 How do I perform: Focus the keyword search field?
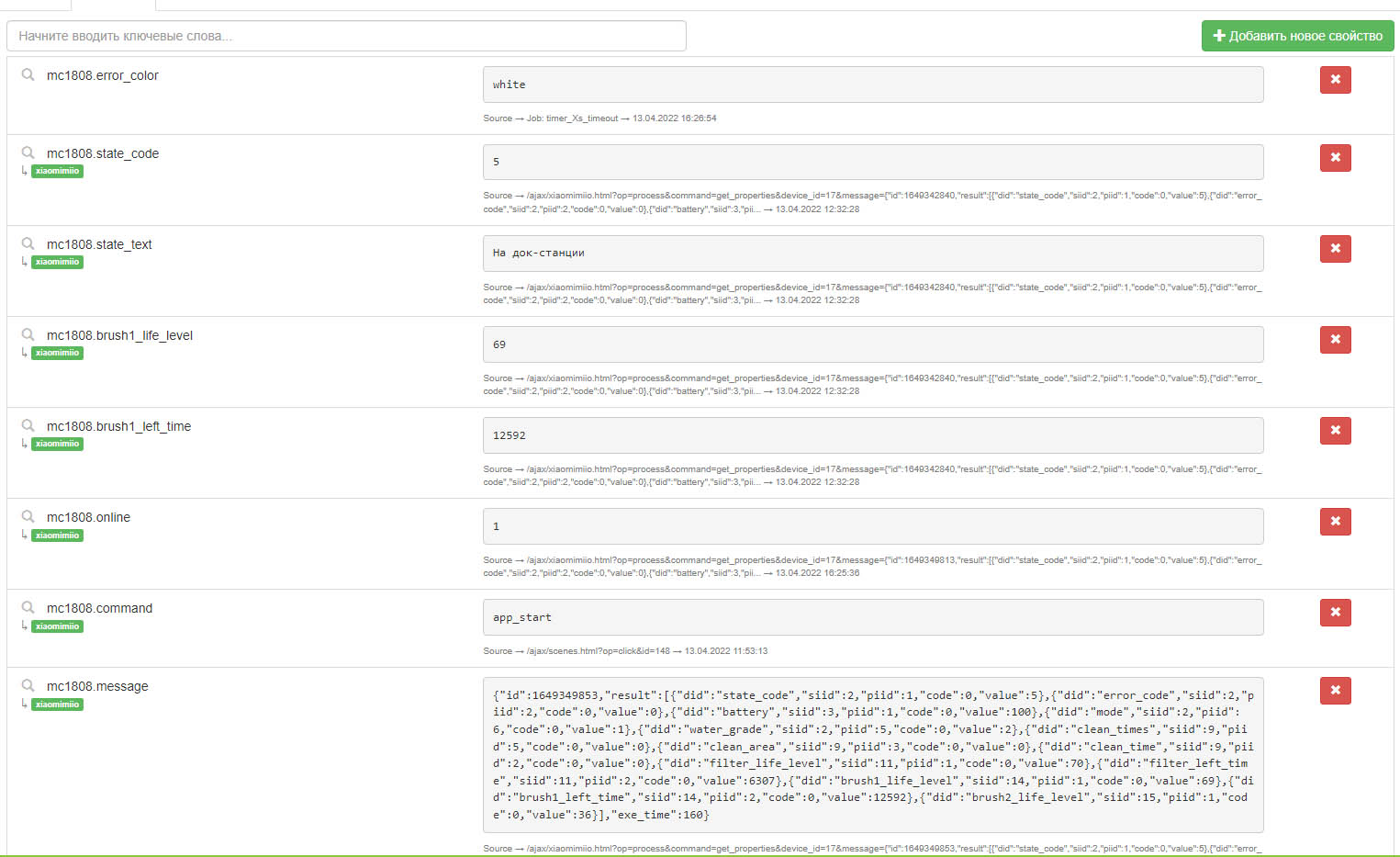coord(346,36)
